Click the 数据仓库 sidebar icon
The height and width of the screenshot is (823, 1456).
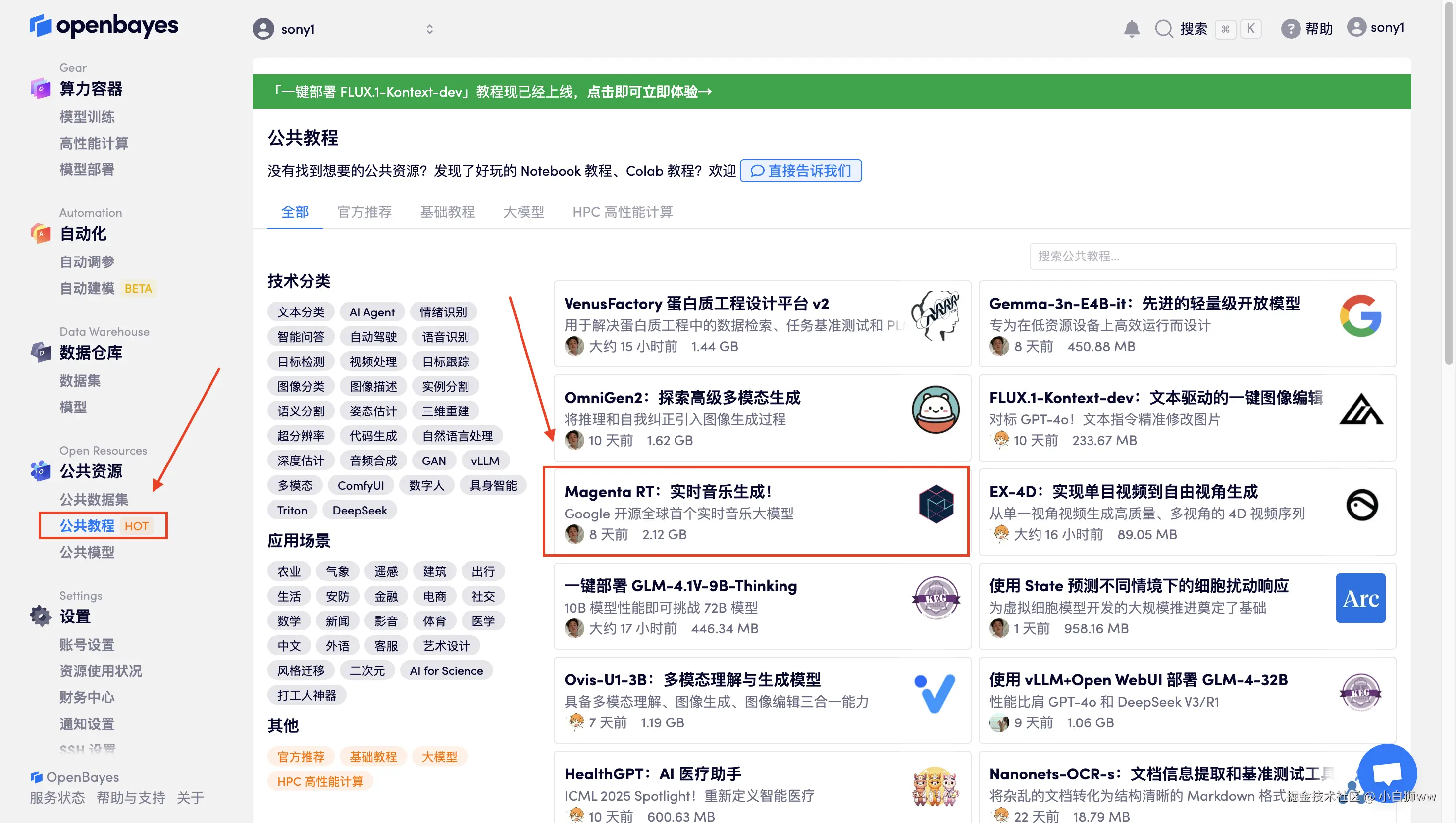coord(41,352)
